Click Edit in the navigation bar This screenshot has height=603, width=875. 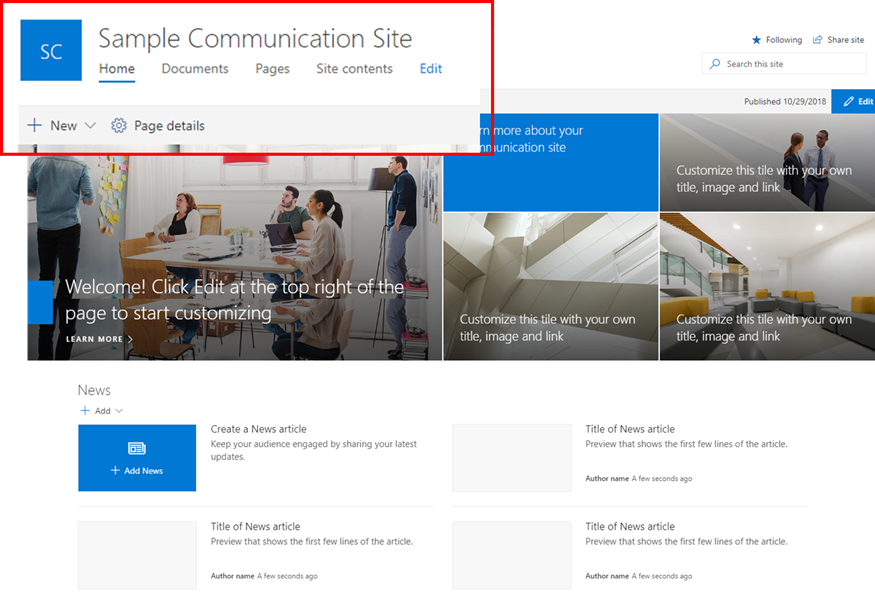coord(430,69)
